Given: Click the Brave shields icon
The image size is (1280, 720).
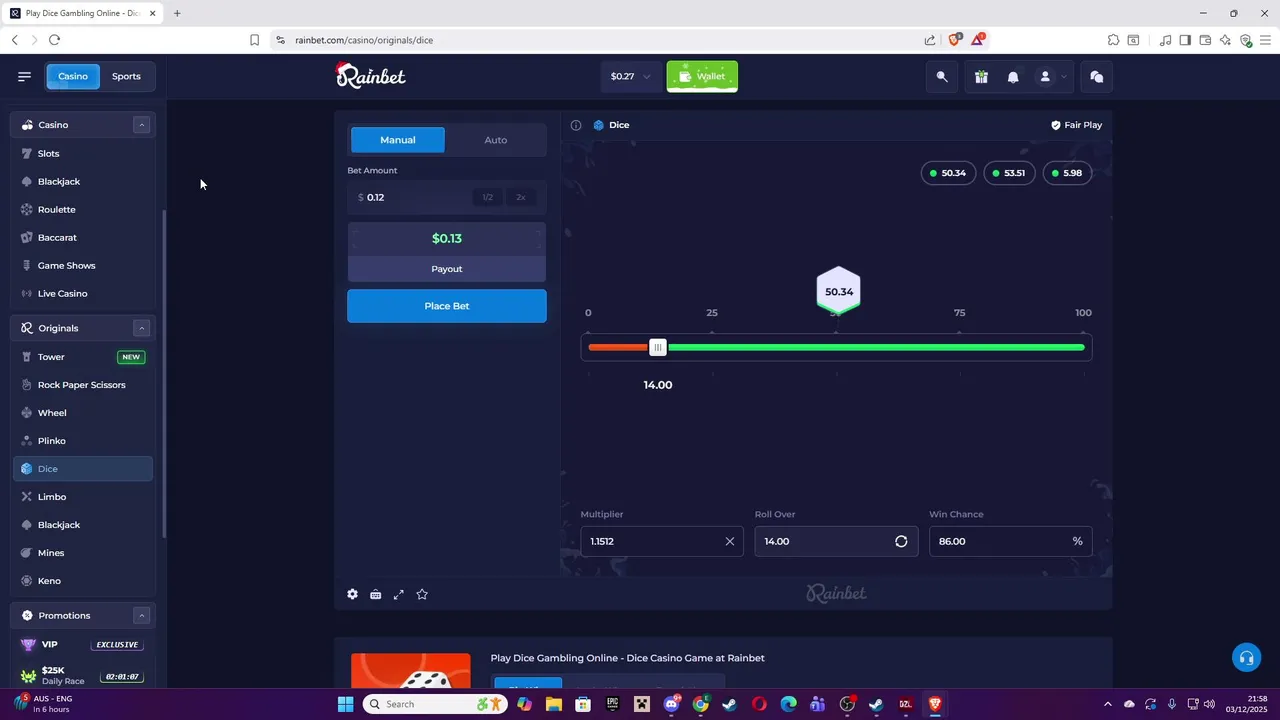Looking at the screenshot, I should tap(954, 40).
